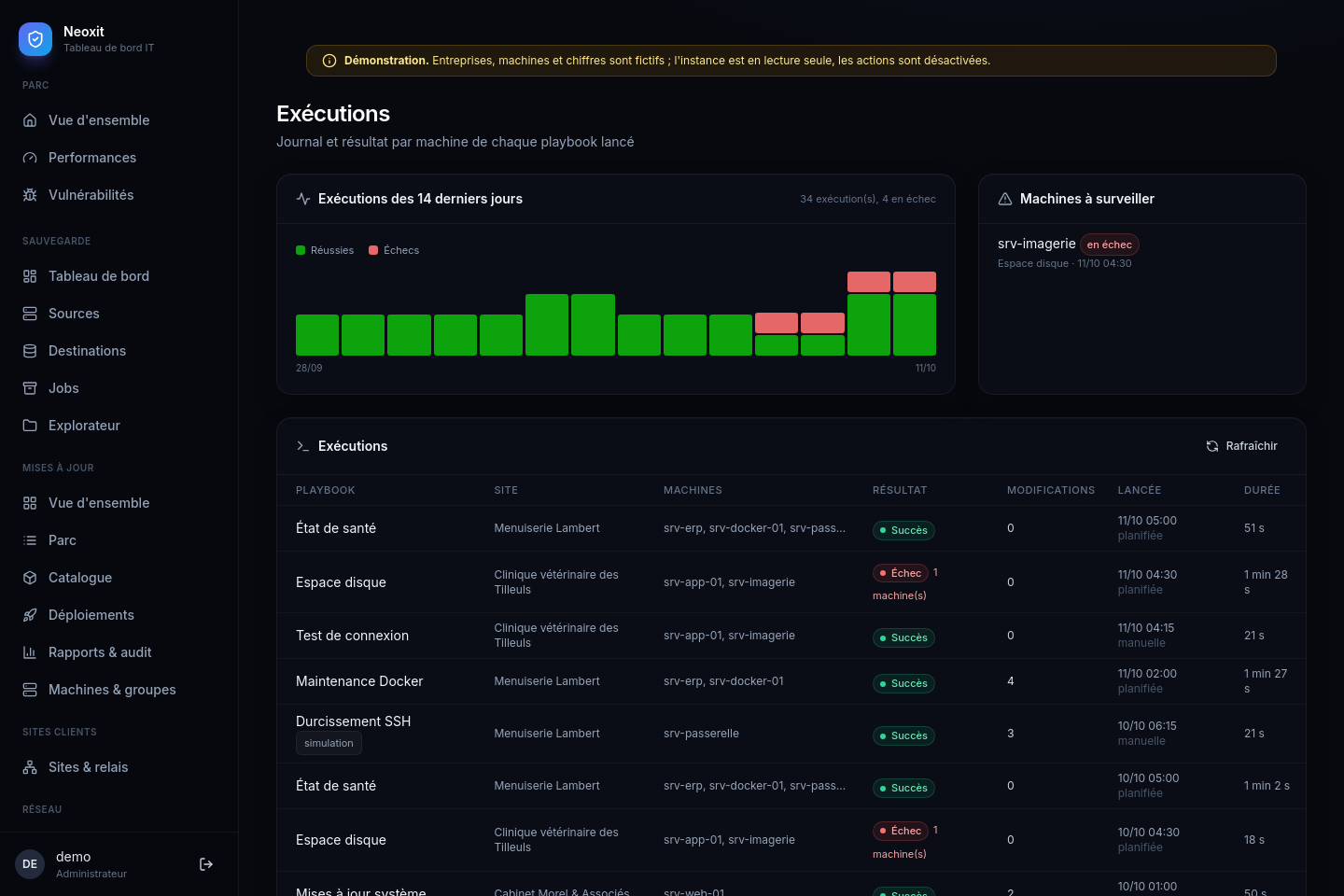Open srv-imagerie in Machines à surveiller
Image resolution: width=1344 pixels, height=896 pixels.
(x=1037, y=244)
